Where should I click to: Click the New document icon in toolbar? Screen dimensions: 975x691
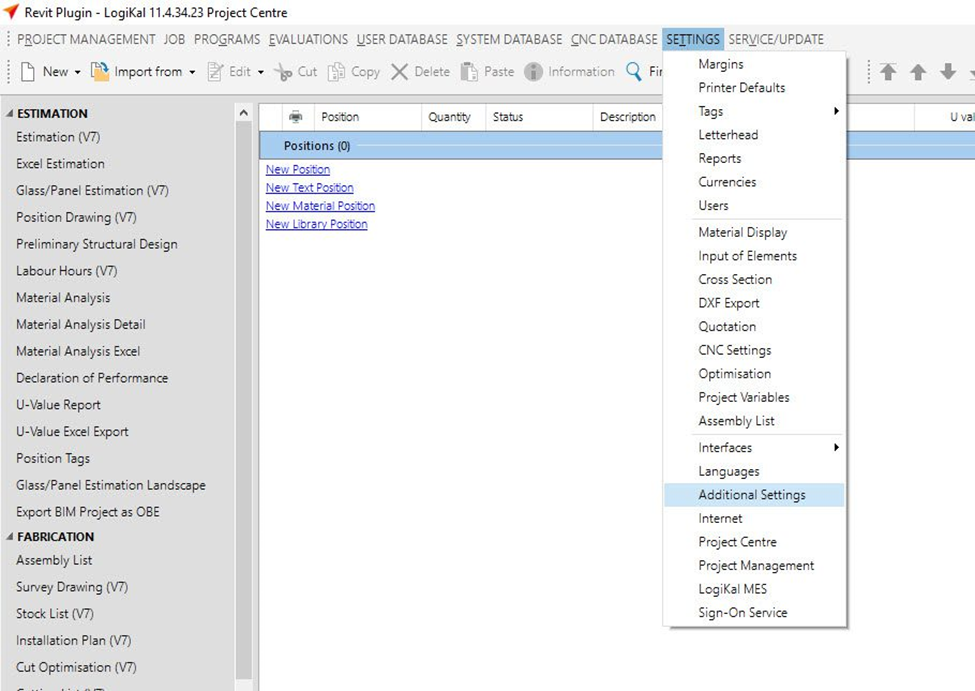coord(28,72)
